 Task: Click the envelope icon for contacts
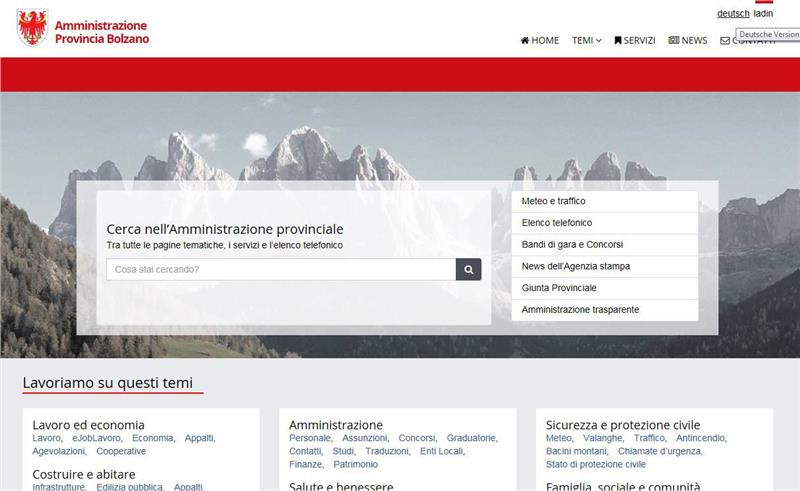725,41
